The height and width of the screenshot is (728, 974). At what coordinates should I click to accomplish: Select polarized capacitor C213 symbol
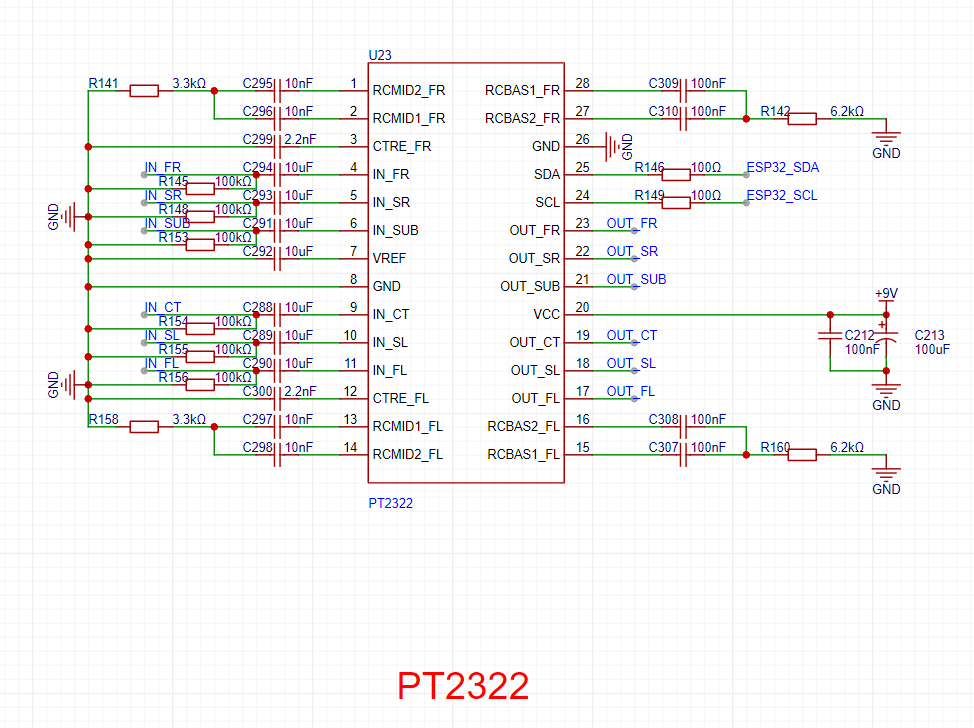click(886, 337)
